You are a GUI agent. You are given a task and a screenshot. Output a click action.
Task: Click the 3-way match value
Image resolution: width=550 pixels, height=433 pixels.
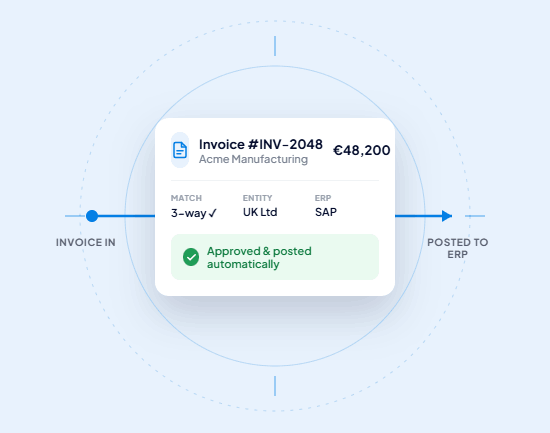point(194,213)
